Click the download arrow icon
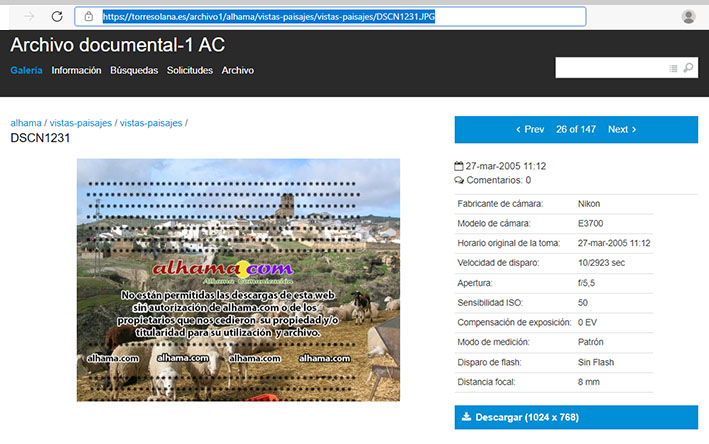 466,417
